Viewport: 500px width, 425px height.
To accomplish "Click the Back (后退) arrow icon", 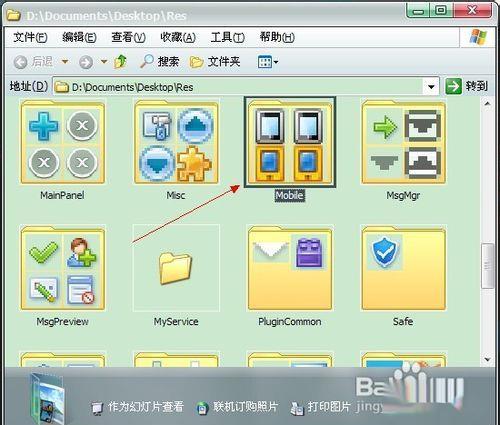I will click(21, 62).
